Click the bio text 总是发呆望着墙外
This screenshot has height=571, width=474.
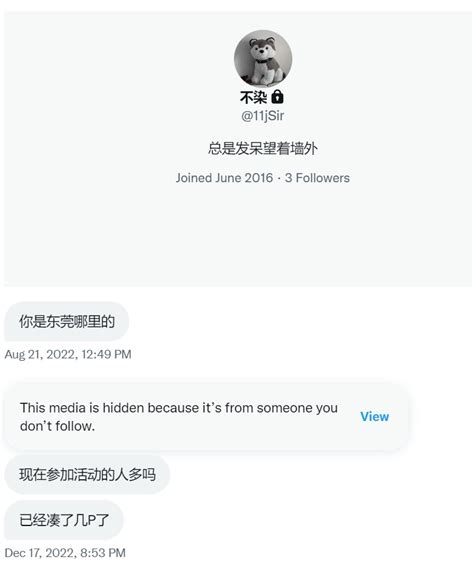coord(262,148)
